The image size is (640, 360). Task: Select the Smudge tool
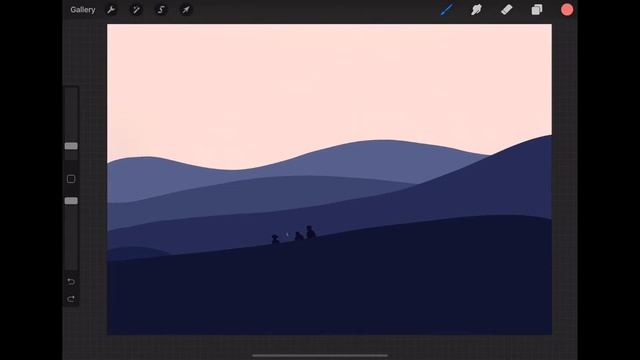coord(476,10)
